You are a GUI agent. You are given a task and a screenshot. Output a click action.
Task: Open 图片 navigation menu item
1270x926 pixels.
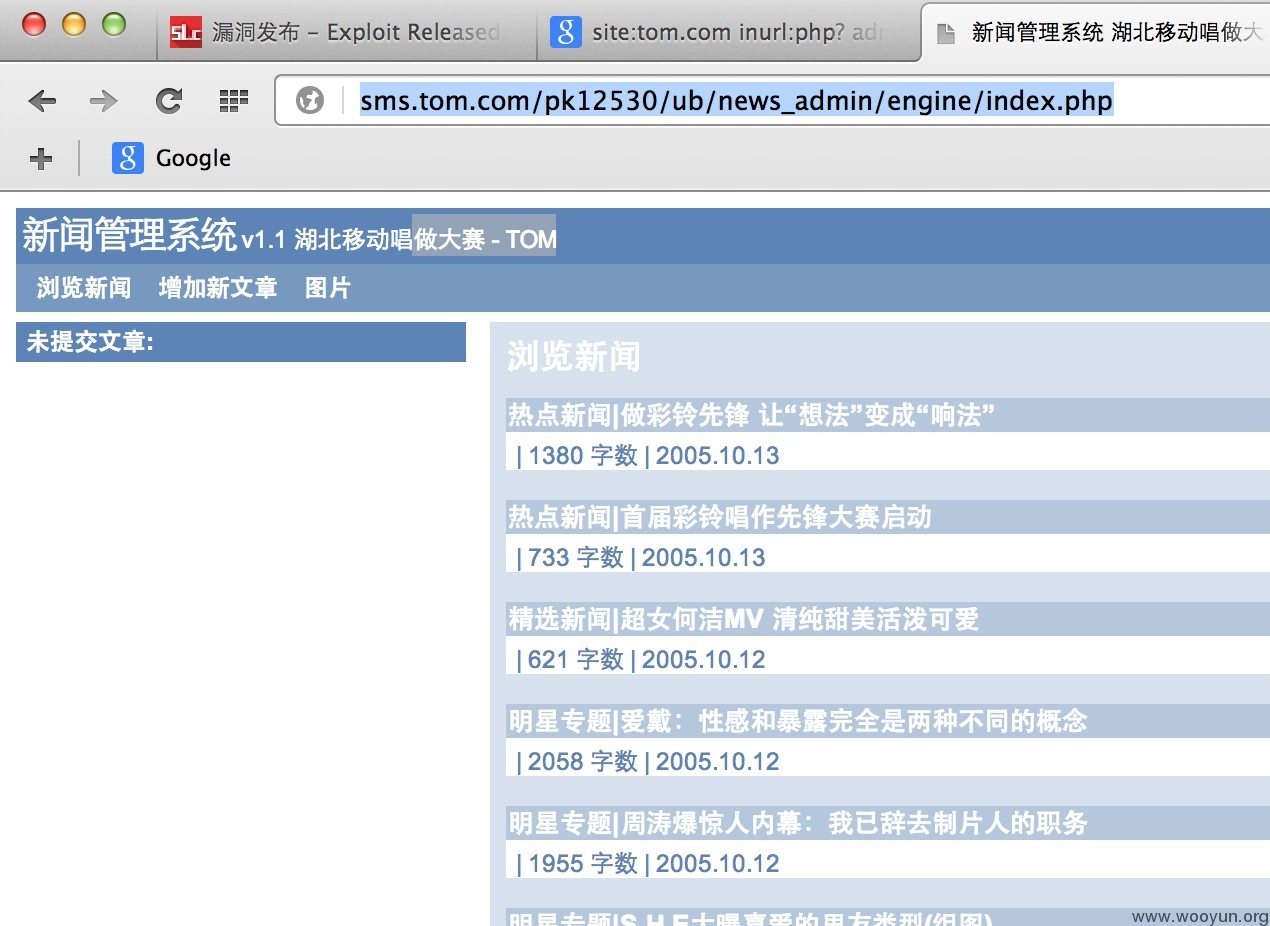coord(328,288)
